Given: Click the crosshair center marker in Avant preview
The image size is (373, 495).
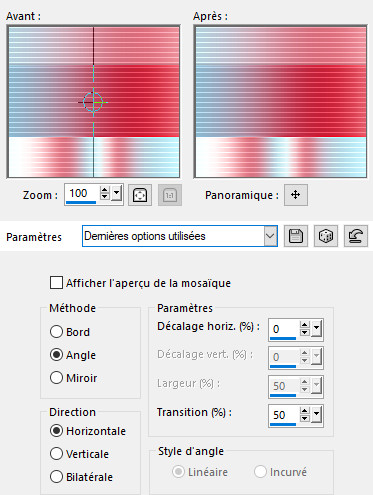Looking at the screenshot, I should tap(93, 102).
